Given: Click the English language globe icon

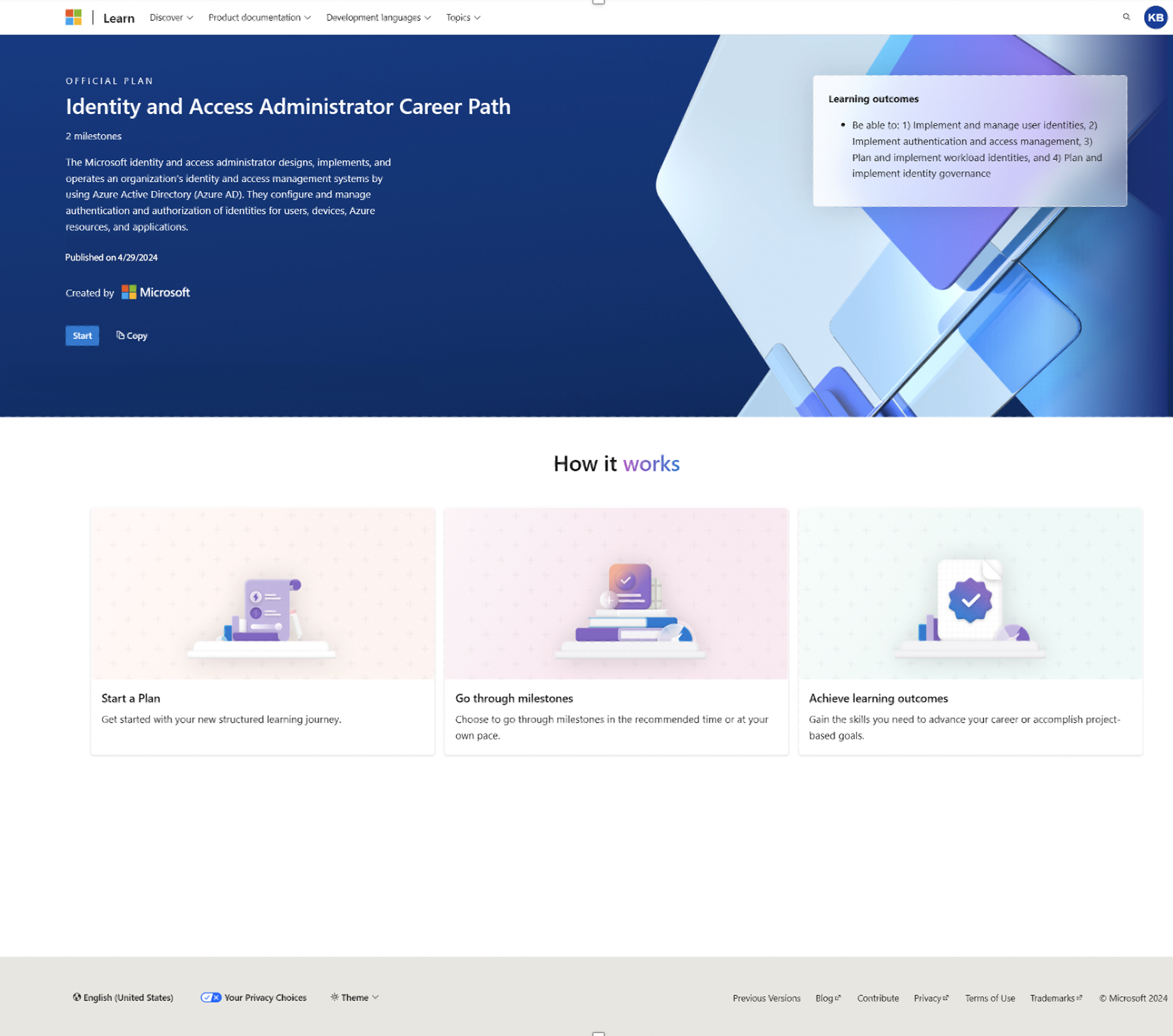Looking at the screenshot, I should click(77, 997).
